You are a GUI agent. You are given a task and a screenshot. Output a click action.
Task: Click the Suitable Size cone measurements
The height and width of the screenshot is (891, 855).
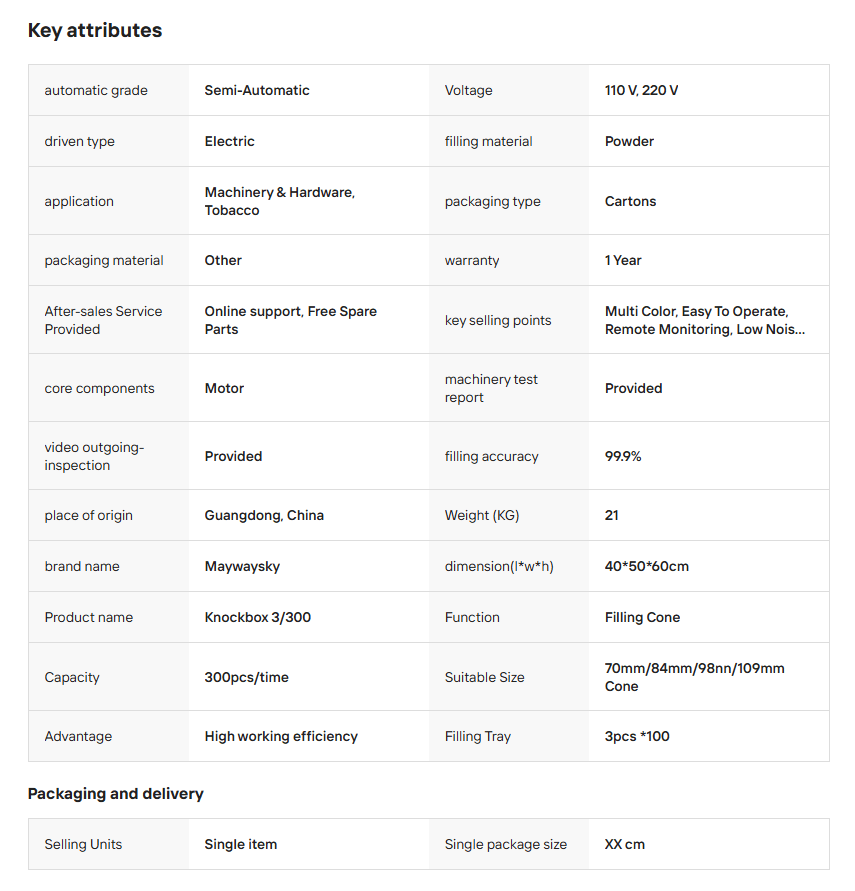coord(694,677)
